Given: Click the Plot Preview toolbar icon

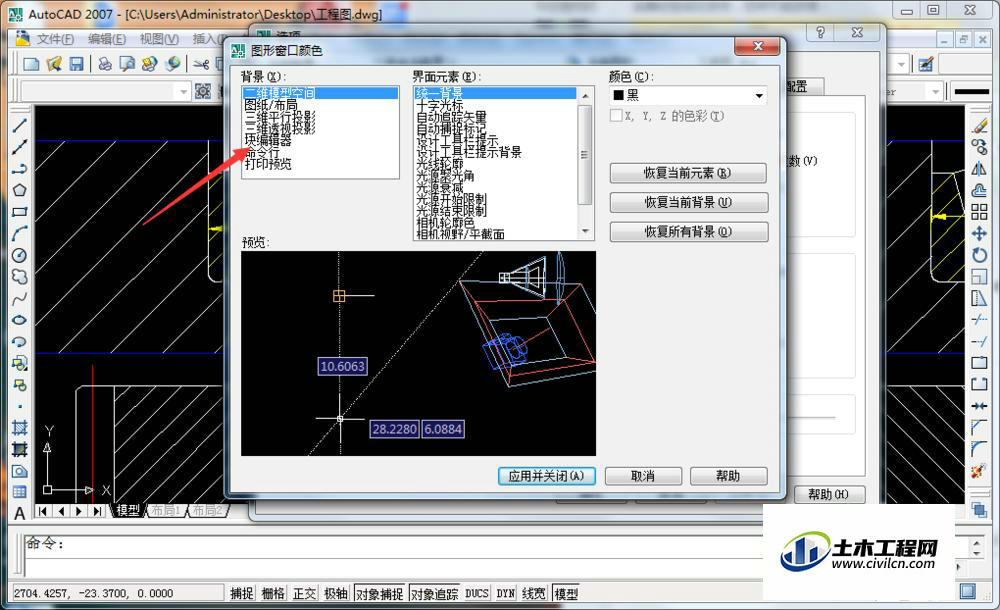Looking at the screenshot, I should pyautogui.click(x=128, y=64).
